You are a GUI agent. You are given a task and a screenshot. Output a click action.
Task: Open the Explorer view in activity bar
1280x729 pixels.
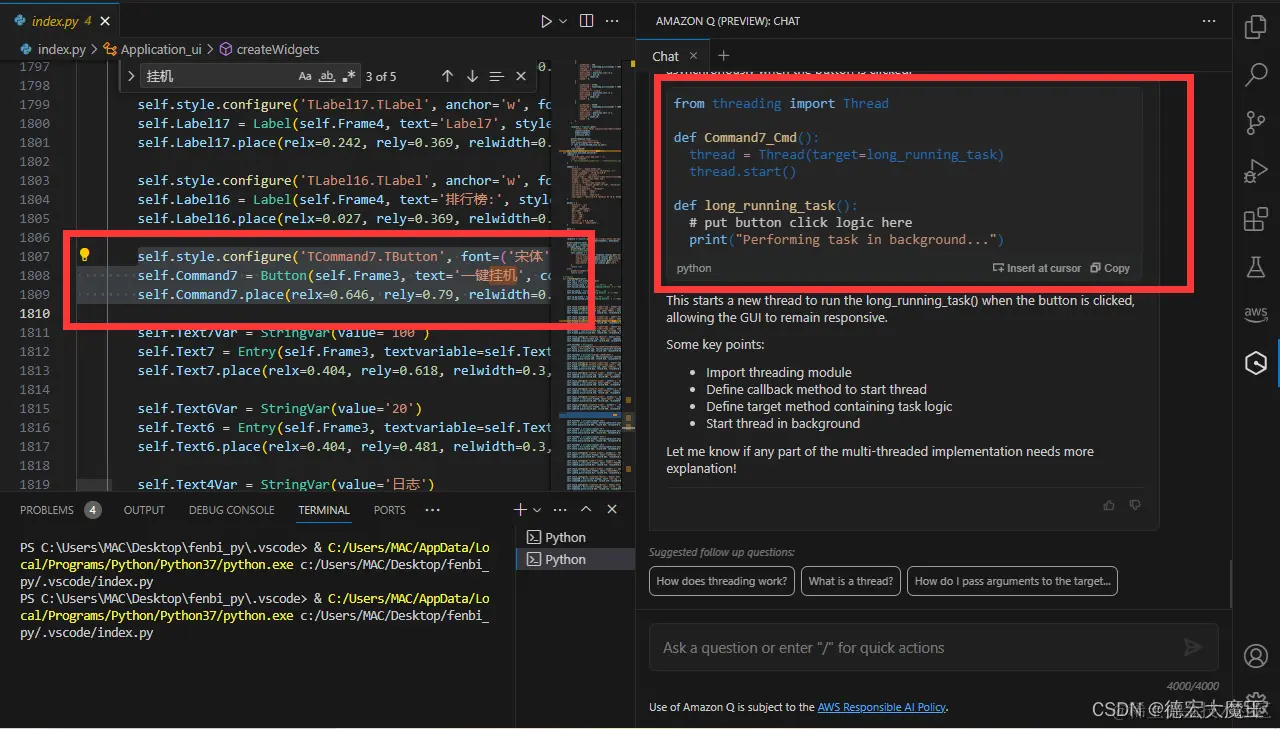coord(1255,27)
